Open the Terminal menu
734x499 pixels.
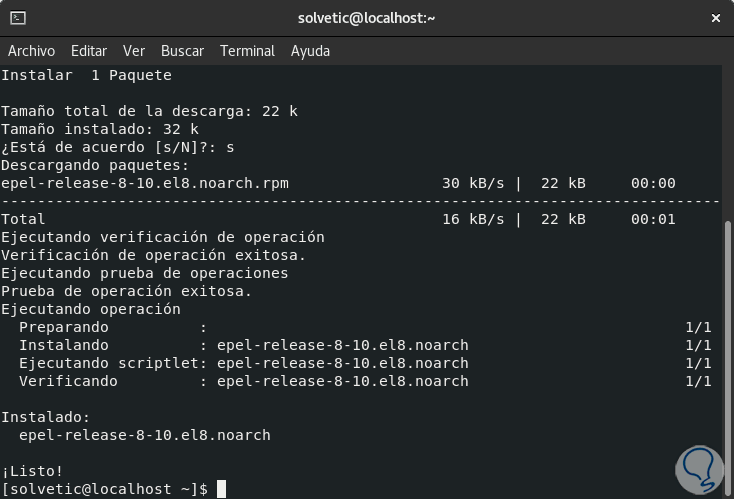pyautogui.click(x=247, y=51)
